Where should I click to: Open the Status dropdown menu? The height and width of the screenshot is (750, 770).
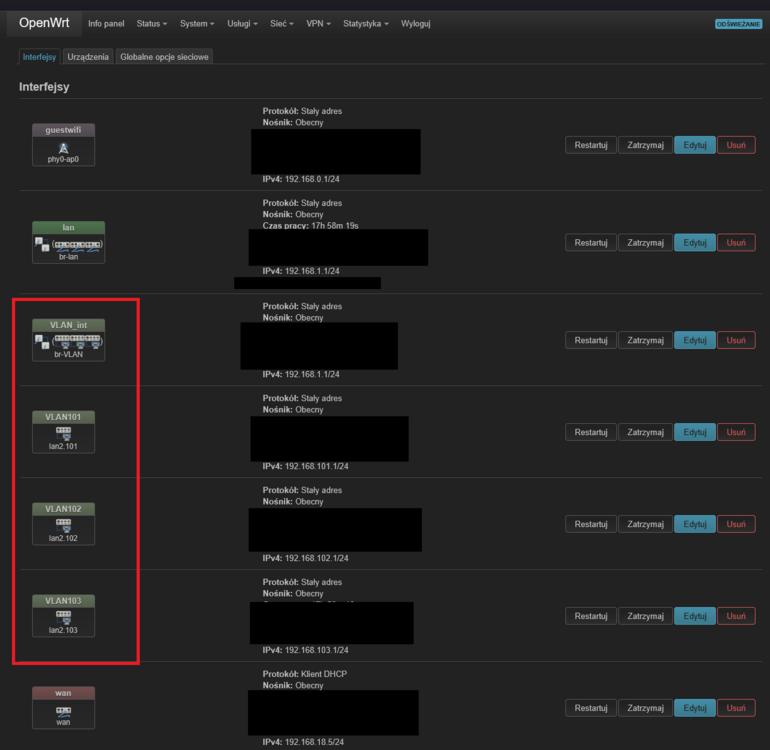[x=152, y=24]
